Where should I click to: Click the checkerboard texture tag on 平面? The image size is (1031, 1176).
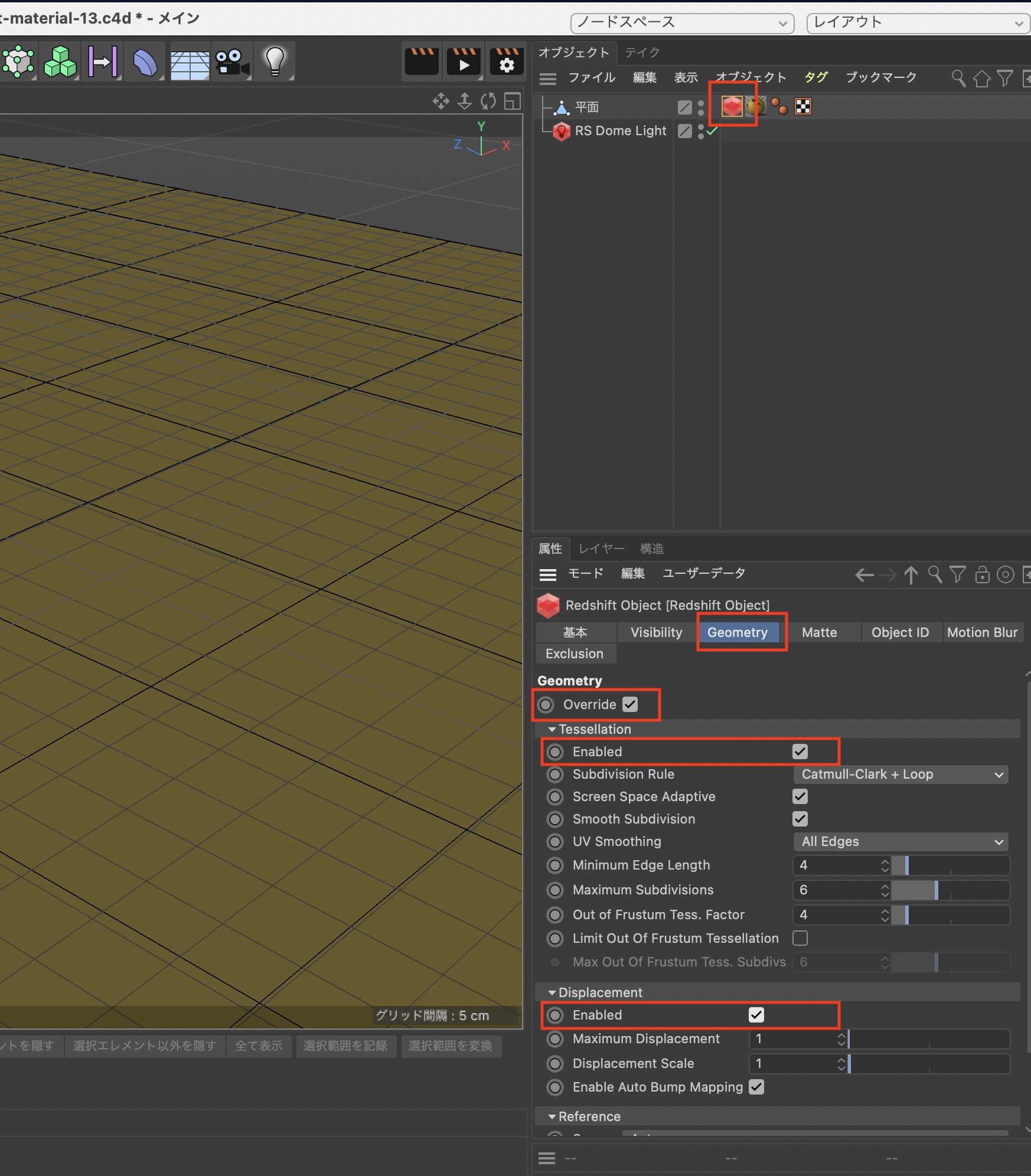803,106
